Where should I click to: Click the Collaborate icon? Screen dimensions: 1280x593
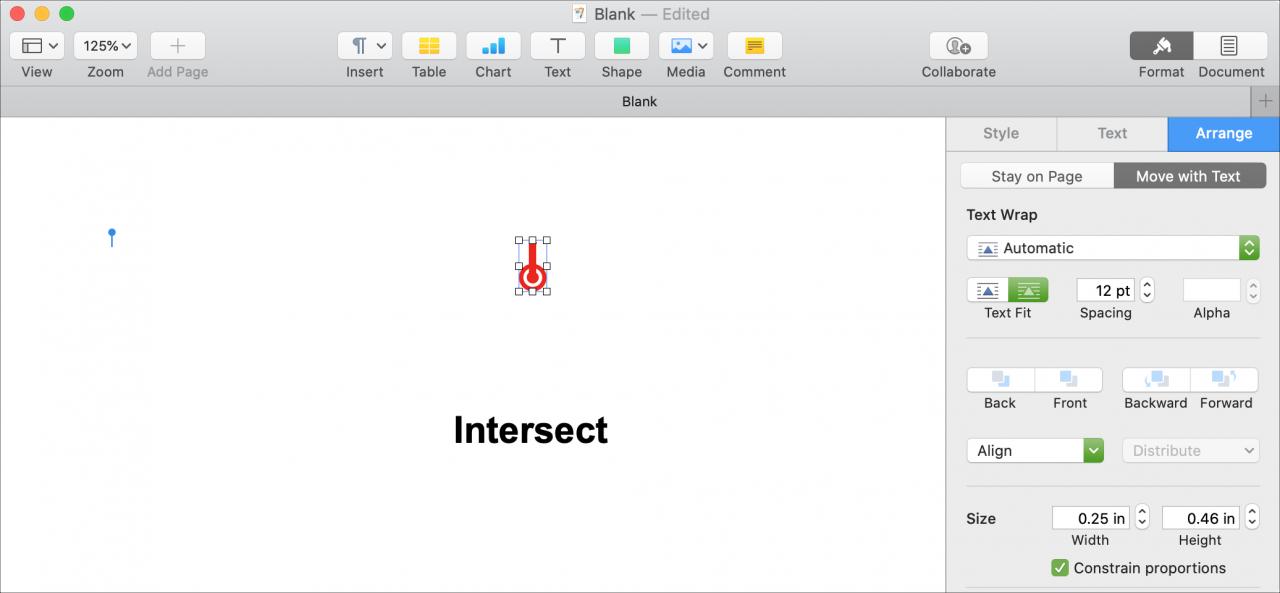[959, 46]
